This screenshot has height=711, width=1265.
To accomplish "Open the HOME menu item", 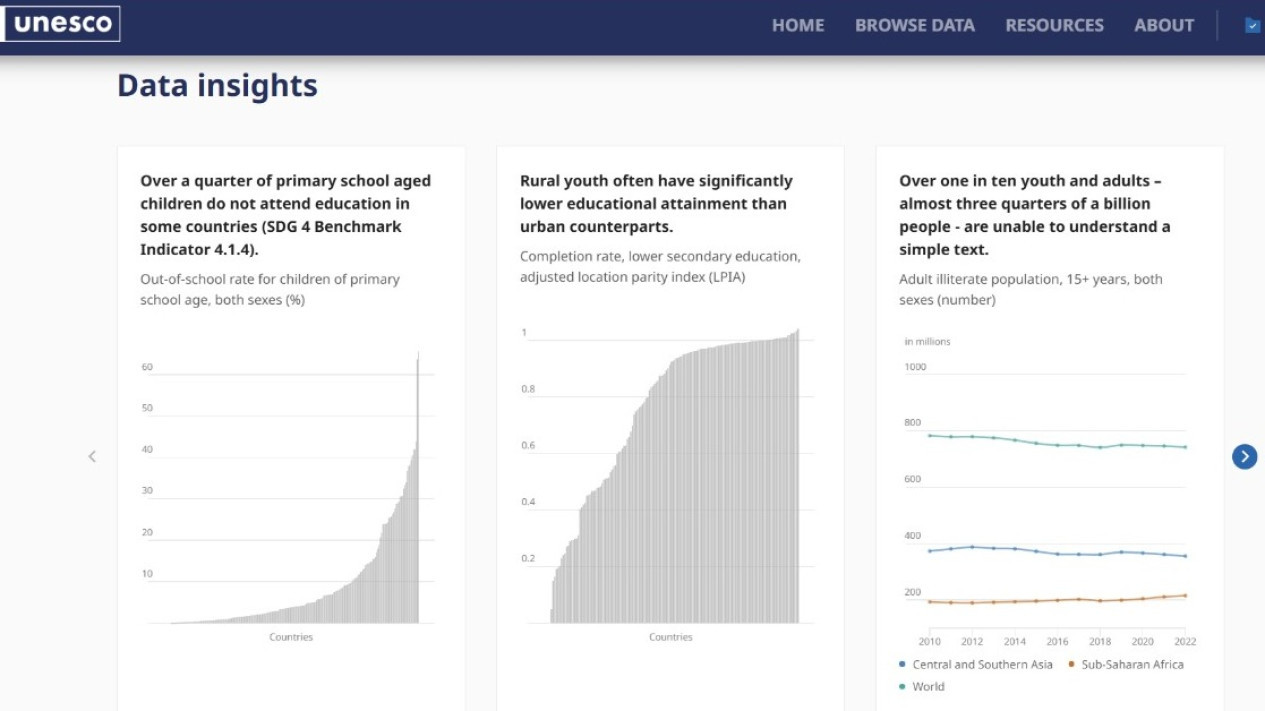I will point(798,25).
